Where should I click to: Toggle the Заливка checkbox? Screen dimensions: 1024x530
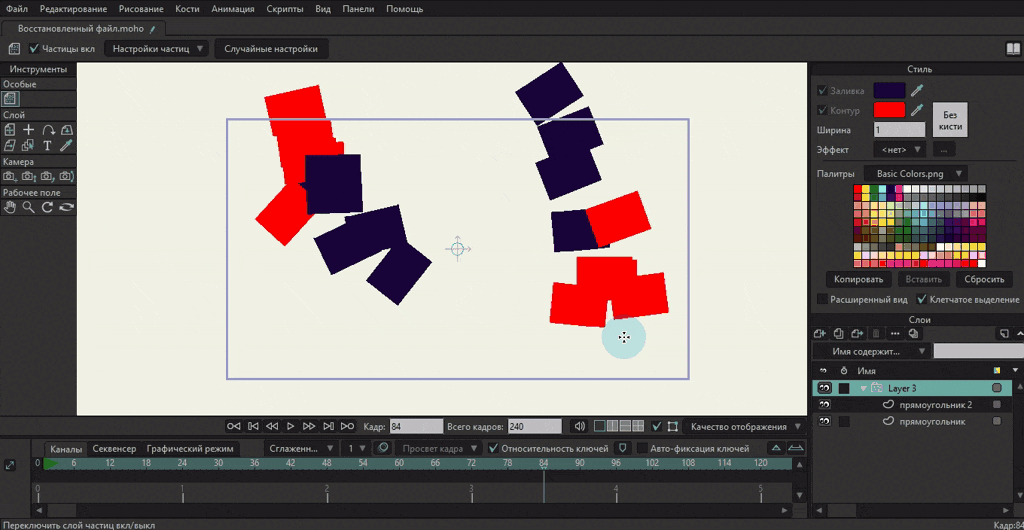coord(822,90)
